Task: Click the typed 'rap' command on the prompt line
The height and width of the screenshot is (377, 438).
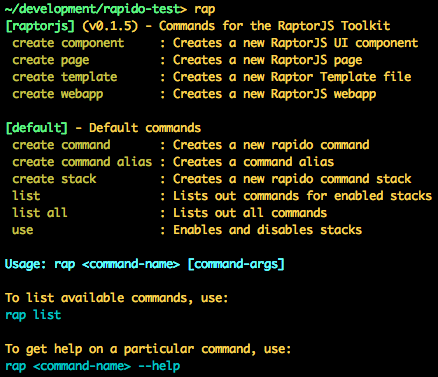Action: click(x=205, y=9)
